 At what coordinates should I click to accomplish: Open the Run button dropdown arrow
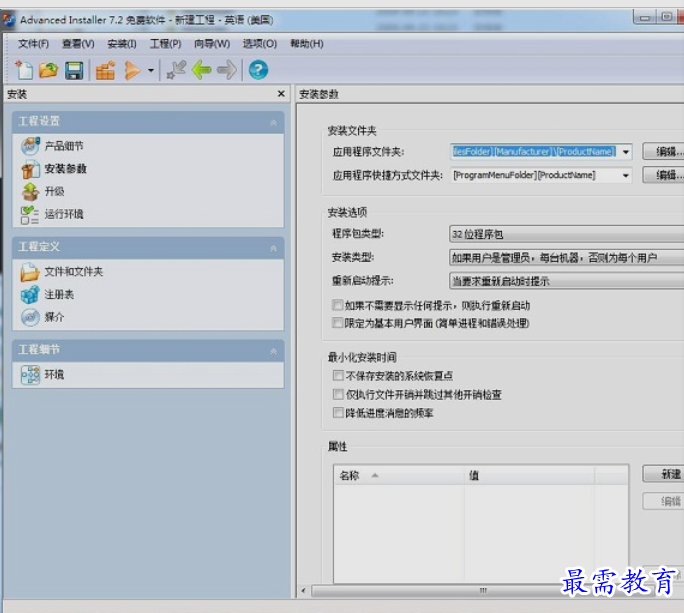[150, 70]
